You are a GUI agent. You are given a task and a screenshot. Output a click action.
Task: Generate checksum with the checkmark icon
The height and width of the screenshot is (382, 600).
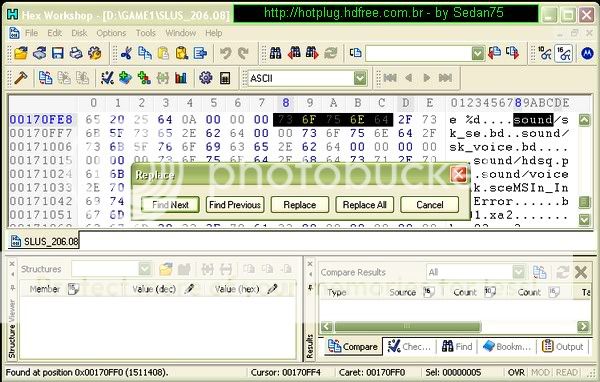click(x=107, y=78)
